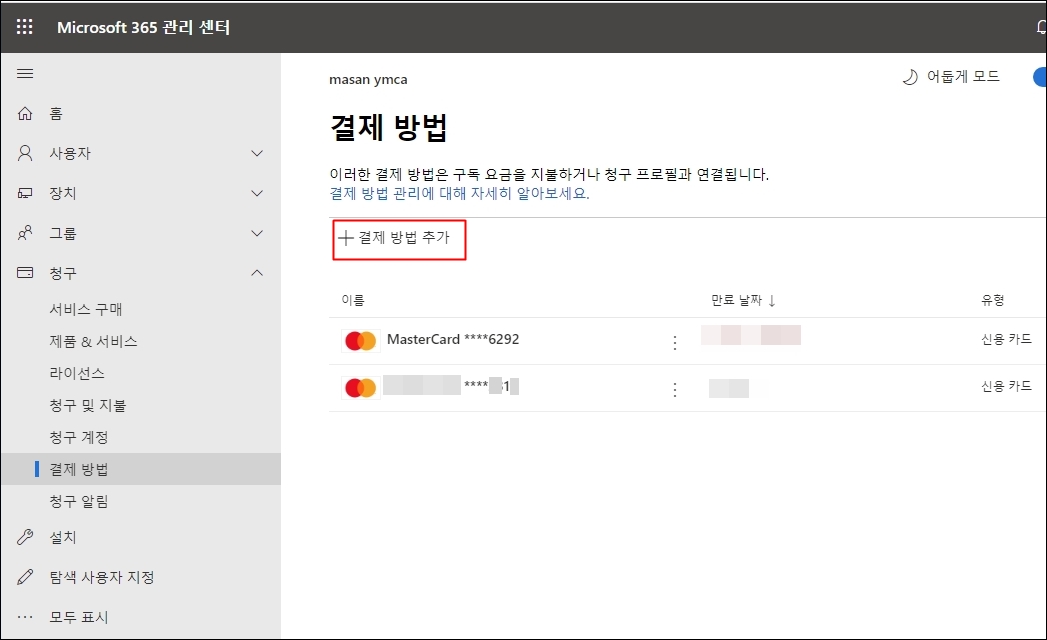The image size is (1047, 640).
Task: Collapse navigation with the hamburger icon
Action: pyautogui.click(x=25, y=73)
